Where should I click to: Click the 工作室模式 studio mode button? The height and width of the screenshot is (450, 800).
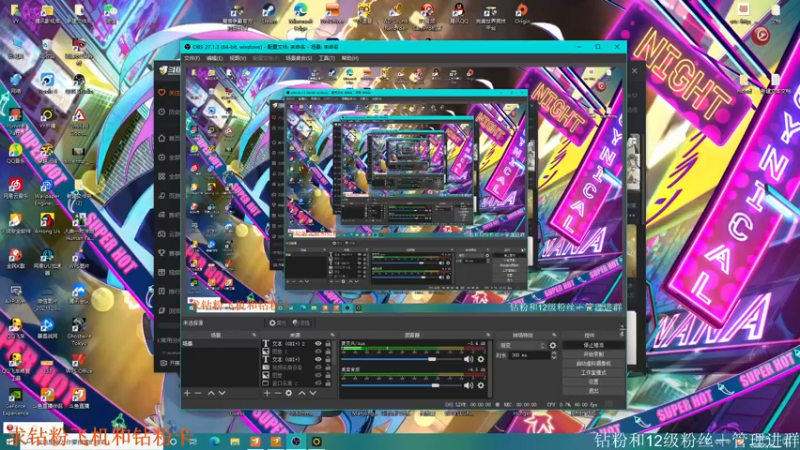click(x=593, y=373)
